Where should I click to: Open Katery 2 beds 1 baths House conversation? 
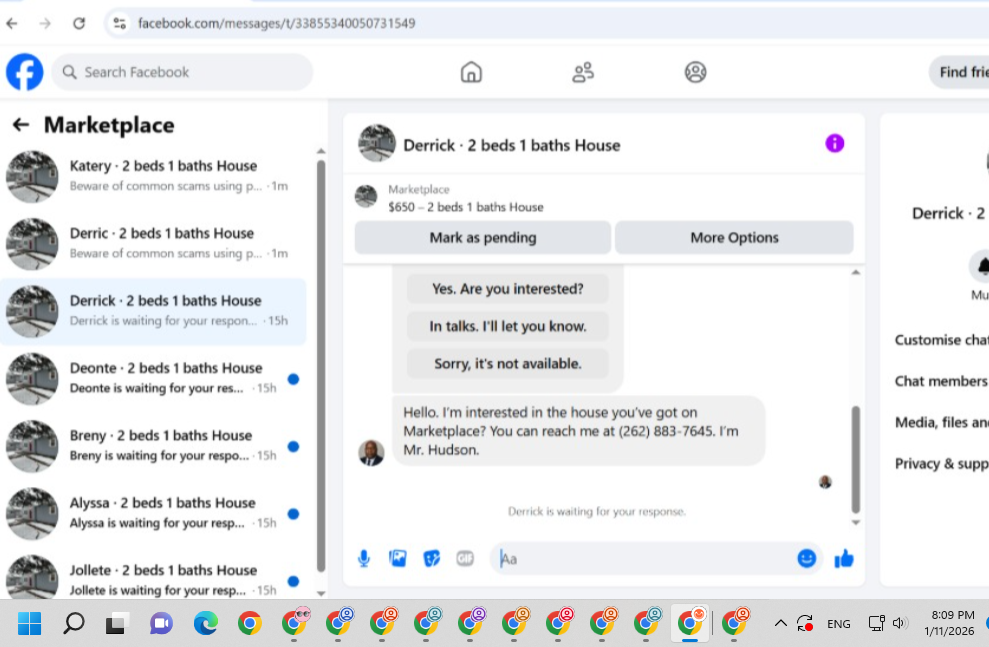(153, 176)
